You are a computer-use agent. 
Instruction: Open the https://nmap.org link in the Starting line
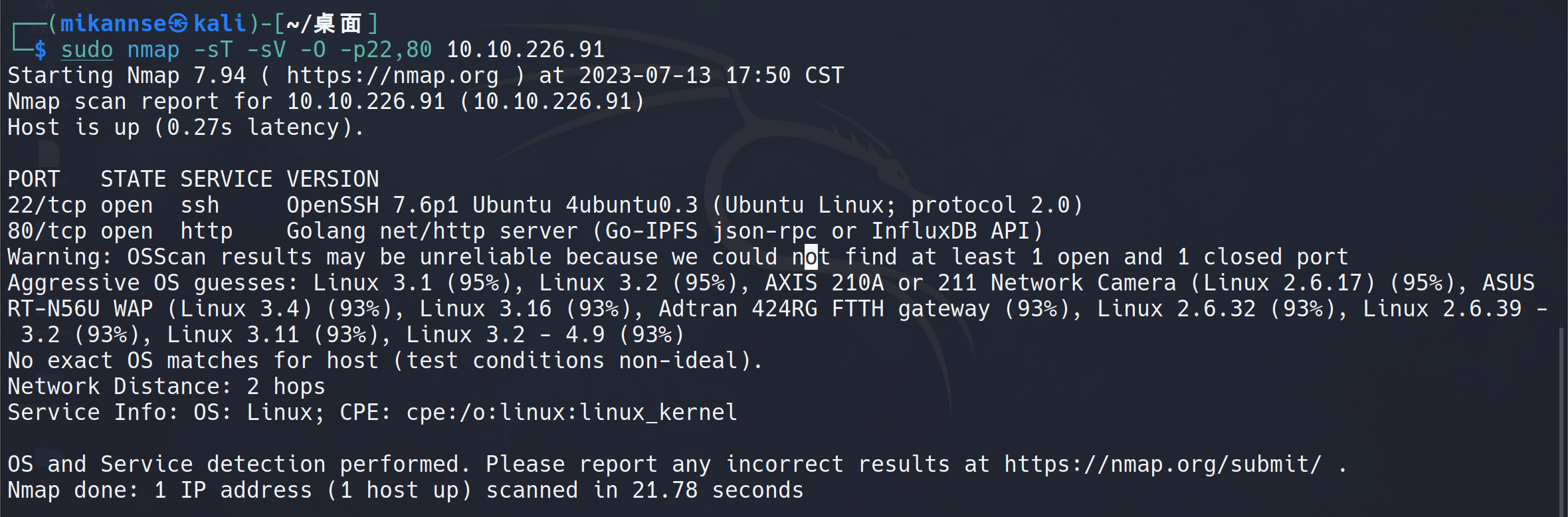click(392, 76)
